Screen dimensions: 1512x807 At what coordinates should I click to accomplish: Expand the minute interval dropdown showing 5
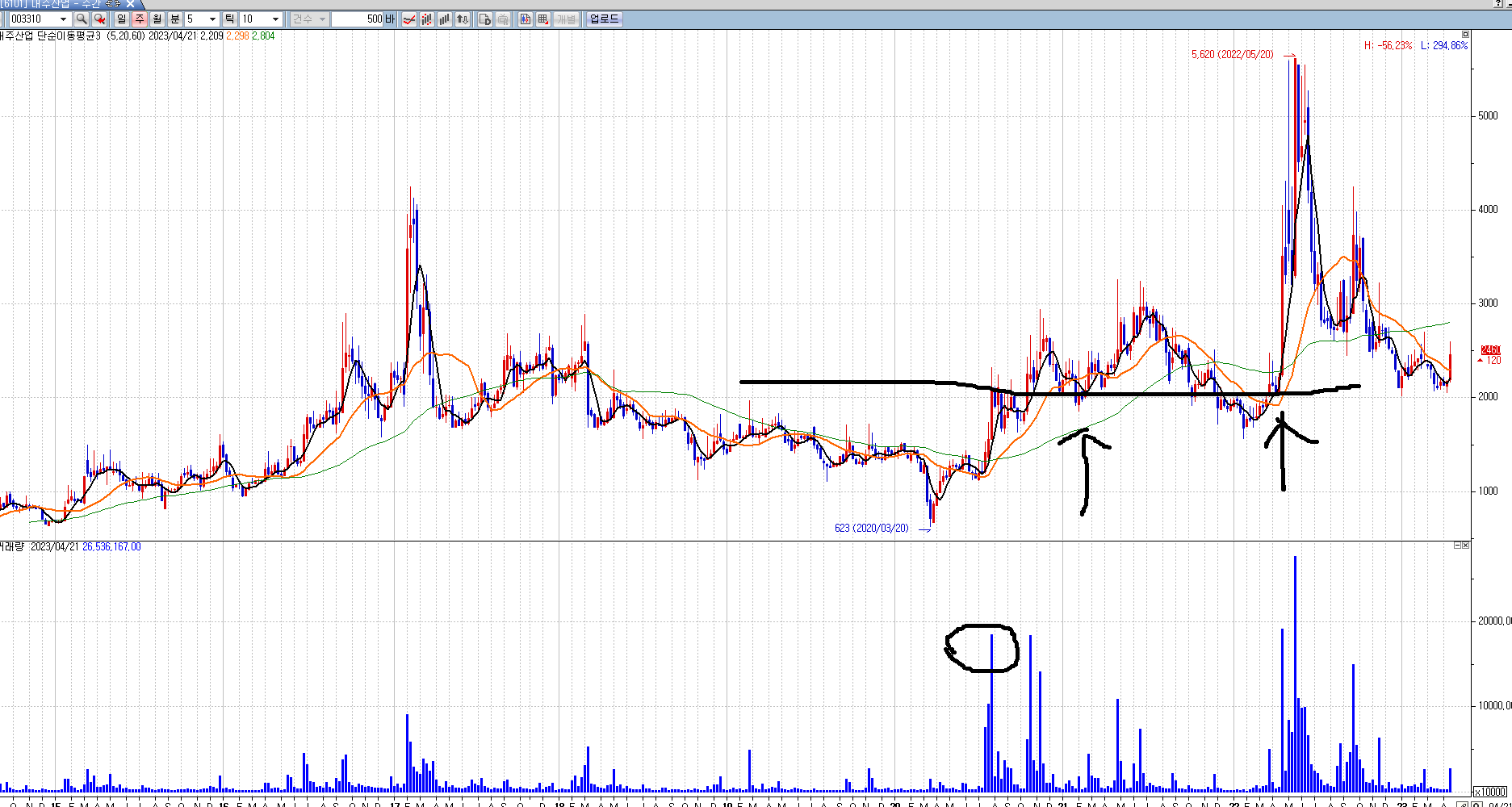(212, 19)
